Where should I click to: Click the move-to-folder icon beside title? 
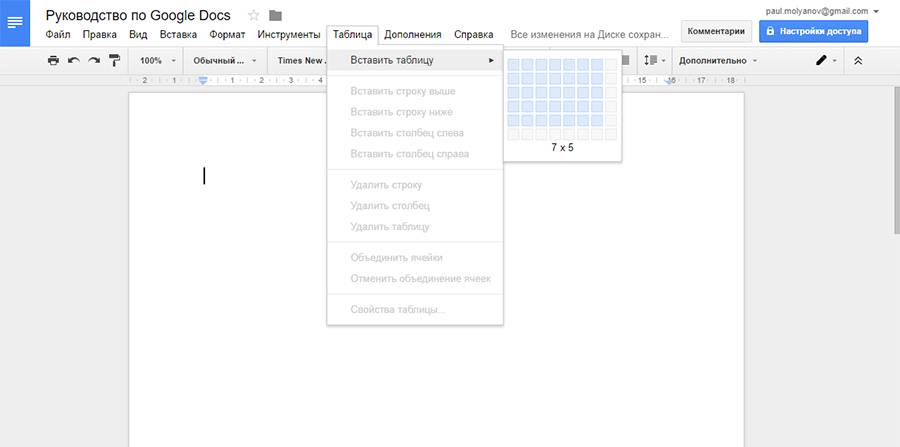click(x=276, y=15)
